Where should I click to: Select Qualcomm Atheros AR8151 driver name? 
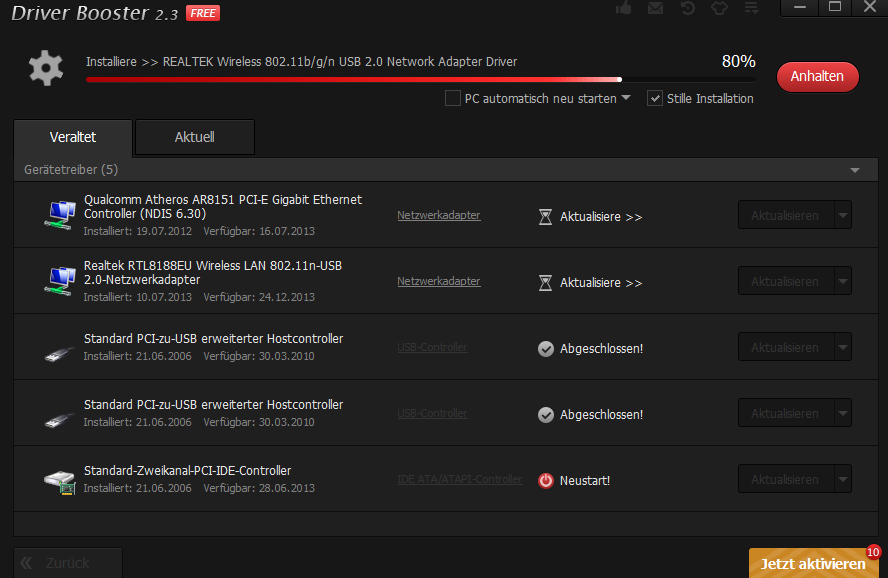point(223,207)
